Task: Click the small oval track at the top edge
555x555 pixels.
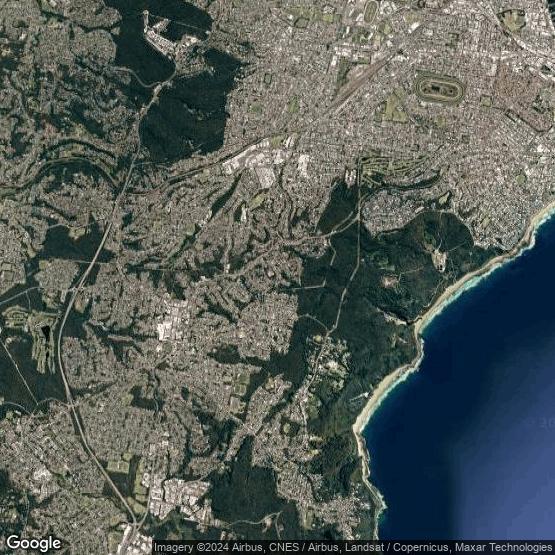Action: [371, 11]
